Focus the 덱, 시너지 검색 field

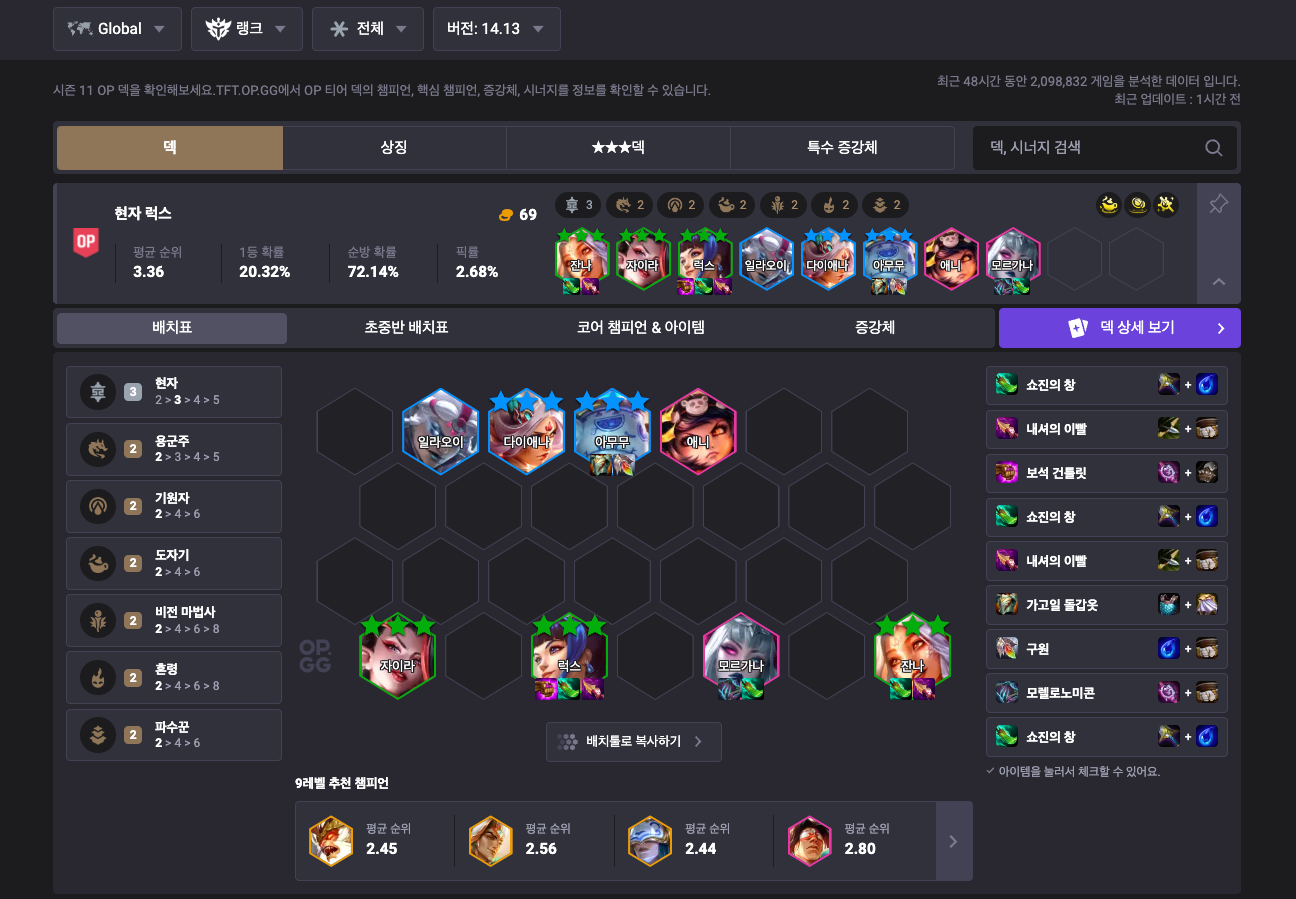(x=1092, y=148)
